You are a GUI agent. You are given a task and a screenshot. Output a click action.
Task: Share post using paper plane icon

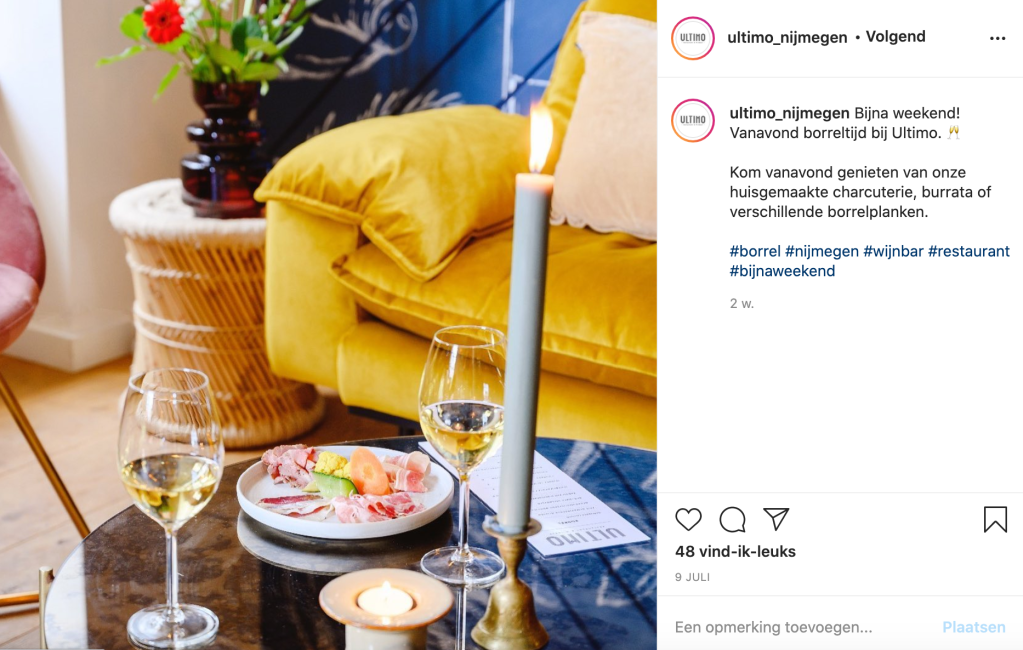click(776, 519)
